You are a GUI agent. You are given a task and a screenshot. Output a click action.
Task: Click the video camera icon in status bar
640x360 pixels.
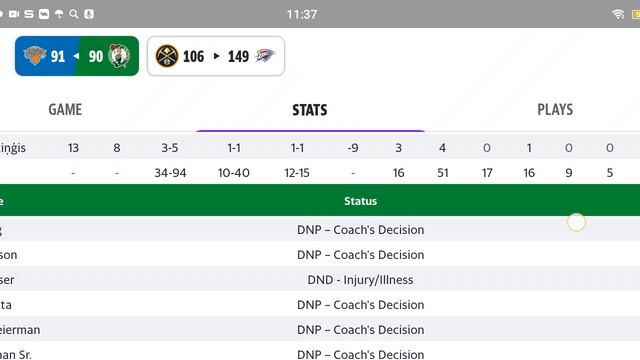14,14
